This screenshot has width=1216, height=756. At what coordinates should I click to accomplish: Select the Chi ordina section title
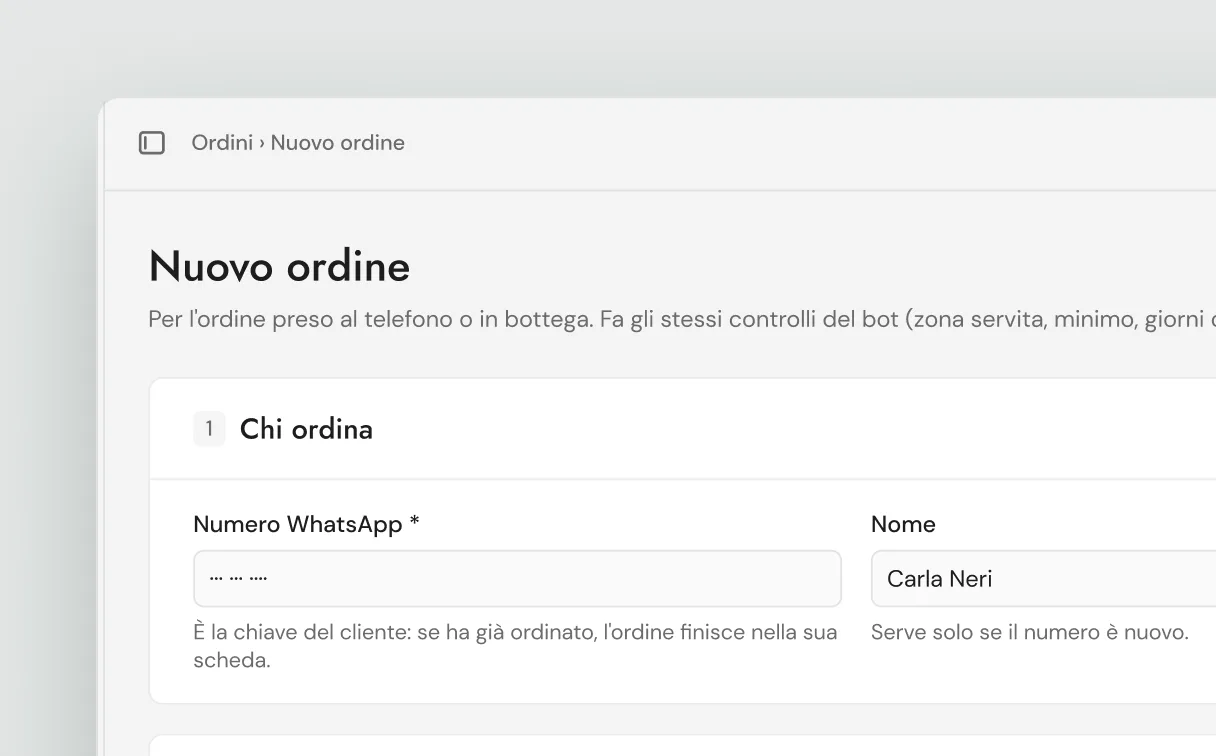[x=306, y=429]
